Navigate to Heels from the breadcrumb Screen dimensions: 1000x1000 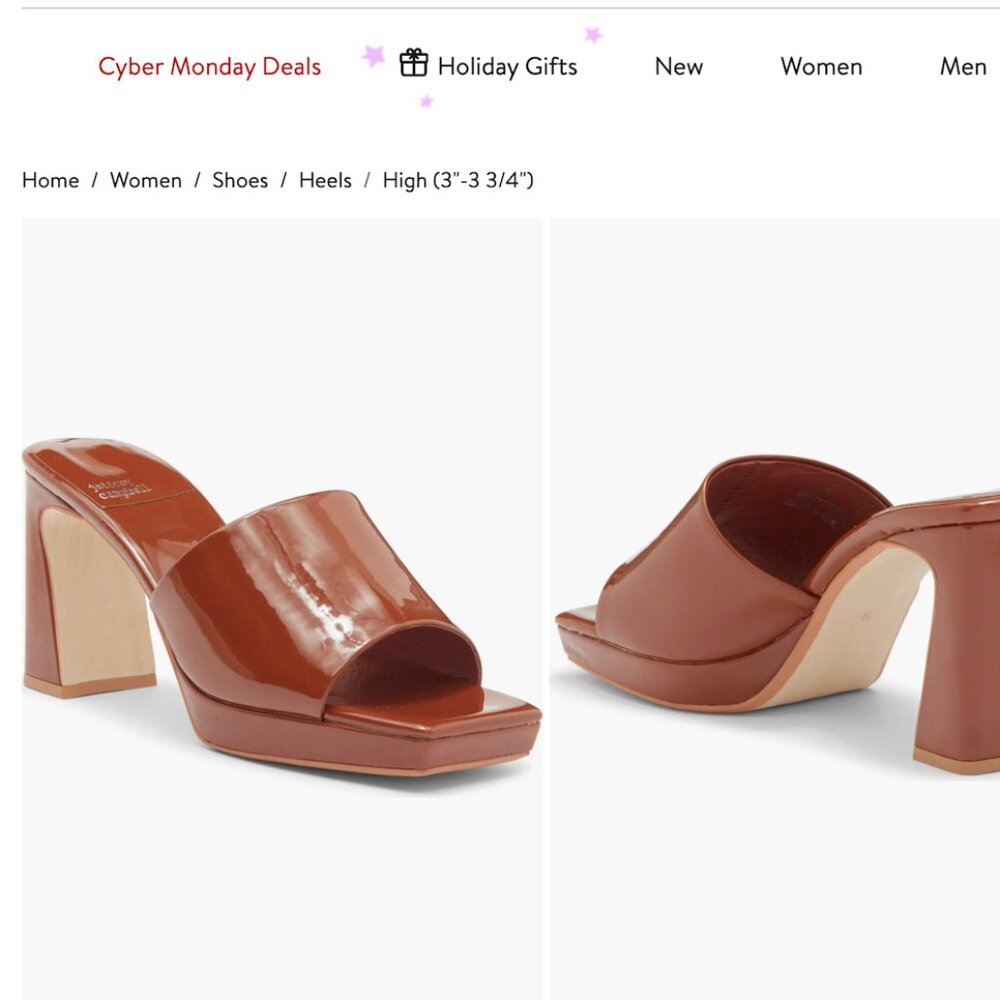pyautogui.click(x=325, y=180)
